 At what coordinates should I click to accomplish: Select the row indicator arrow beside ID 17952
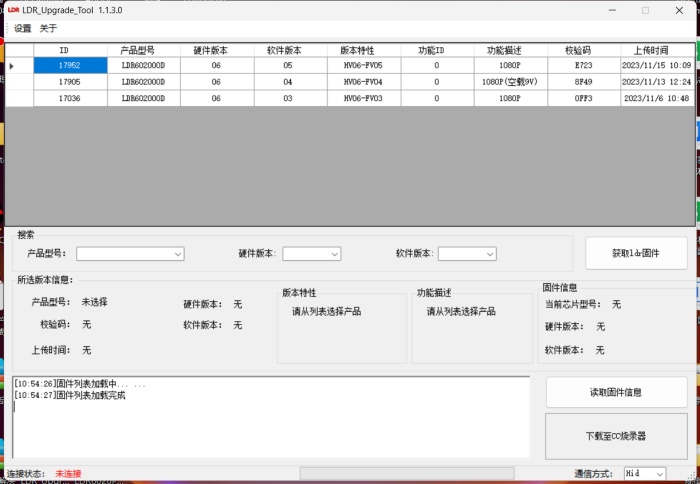12,66
